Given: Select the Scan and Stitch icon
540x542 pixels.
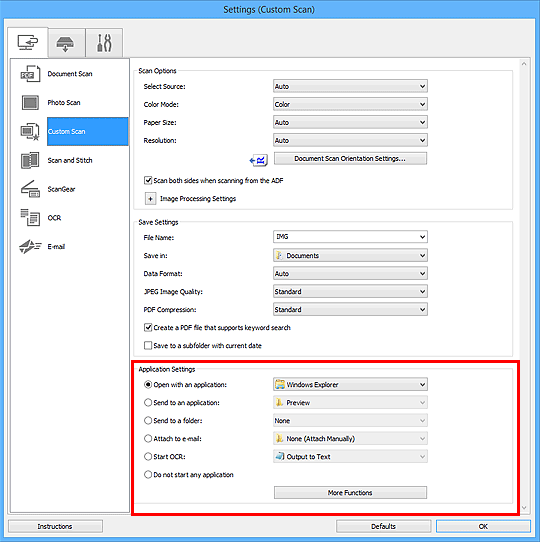Looking at the screenshot, I should click(x=30, y=160).
